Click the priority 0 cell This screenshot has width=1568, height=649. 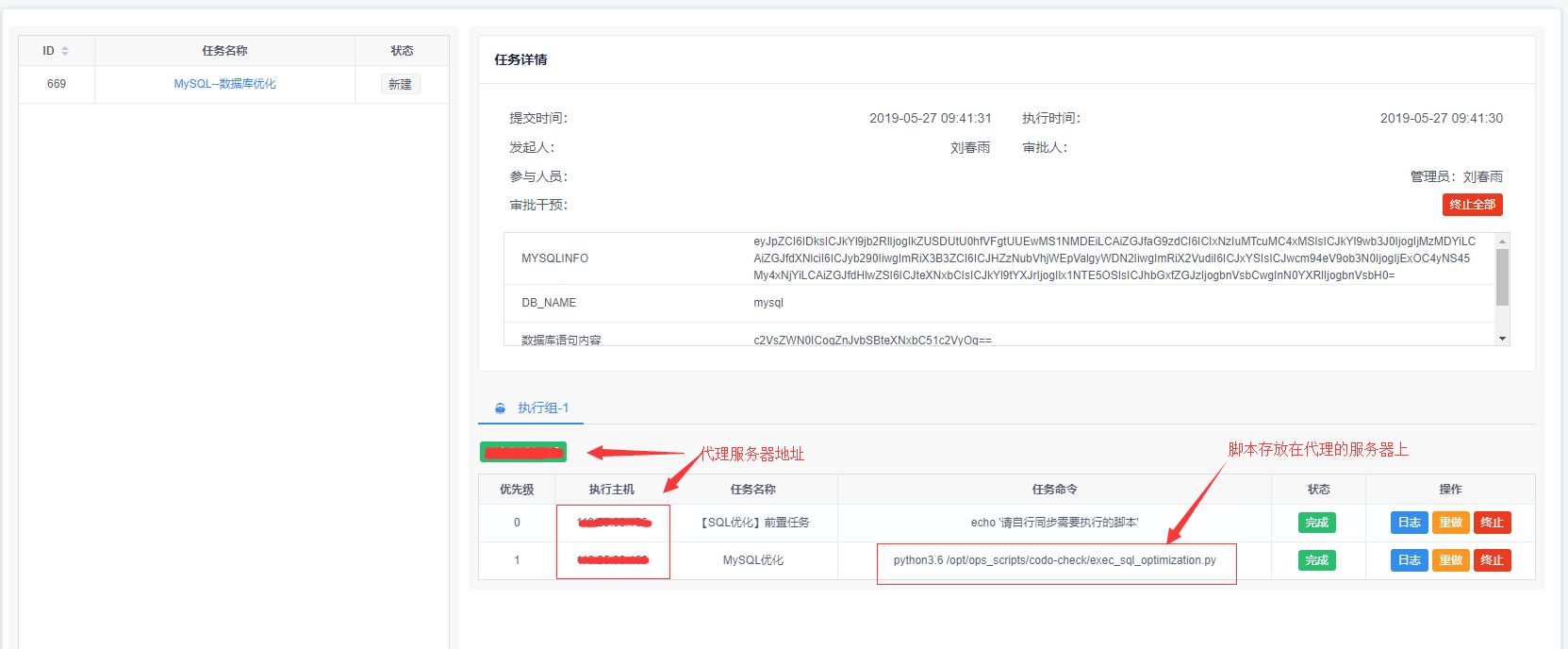tap(517, 523)
